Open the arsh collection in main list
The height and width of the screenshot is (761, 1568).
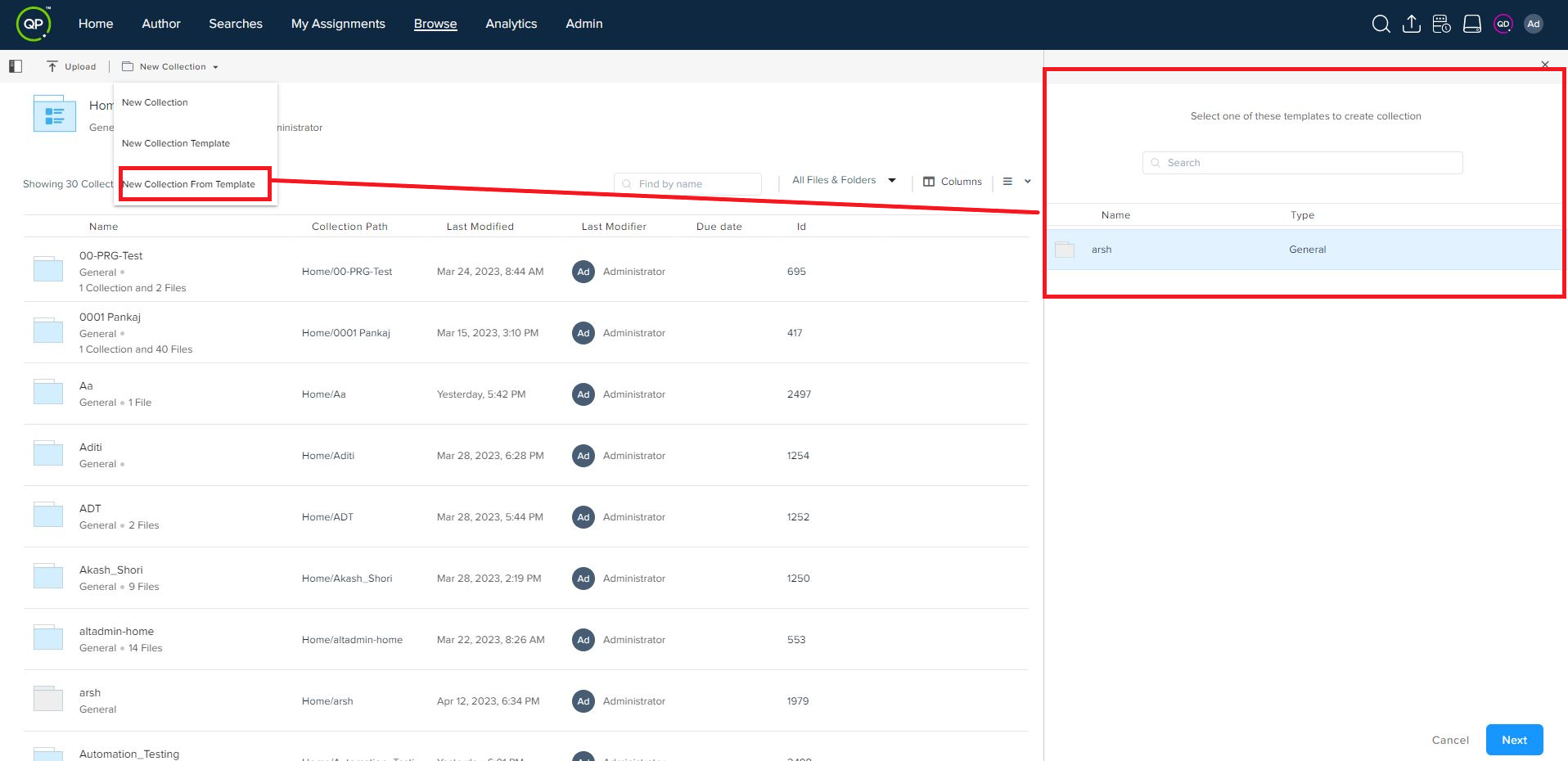coord(90,692)
